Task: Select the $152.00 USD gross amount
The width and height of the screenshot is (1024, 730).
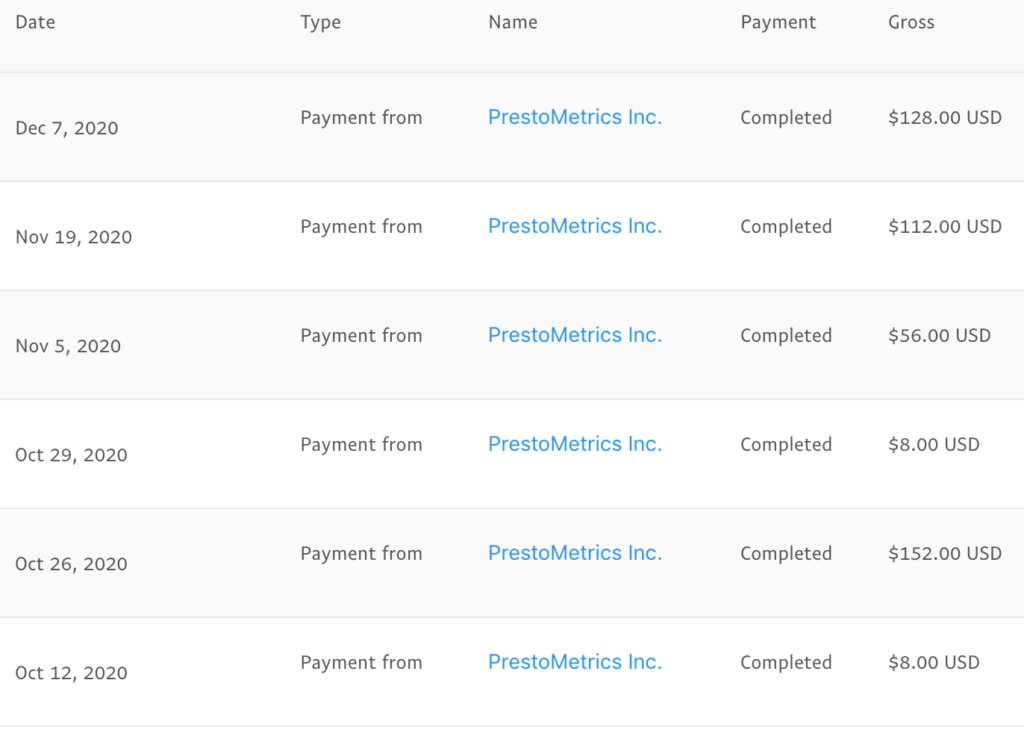Action: (945, 554)
